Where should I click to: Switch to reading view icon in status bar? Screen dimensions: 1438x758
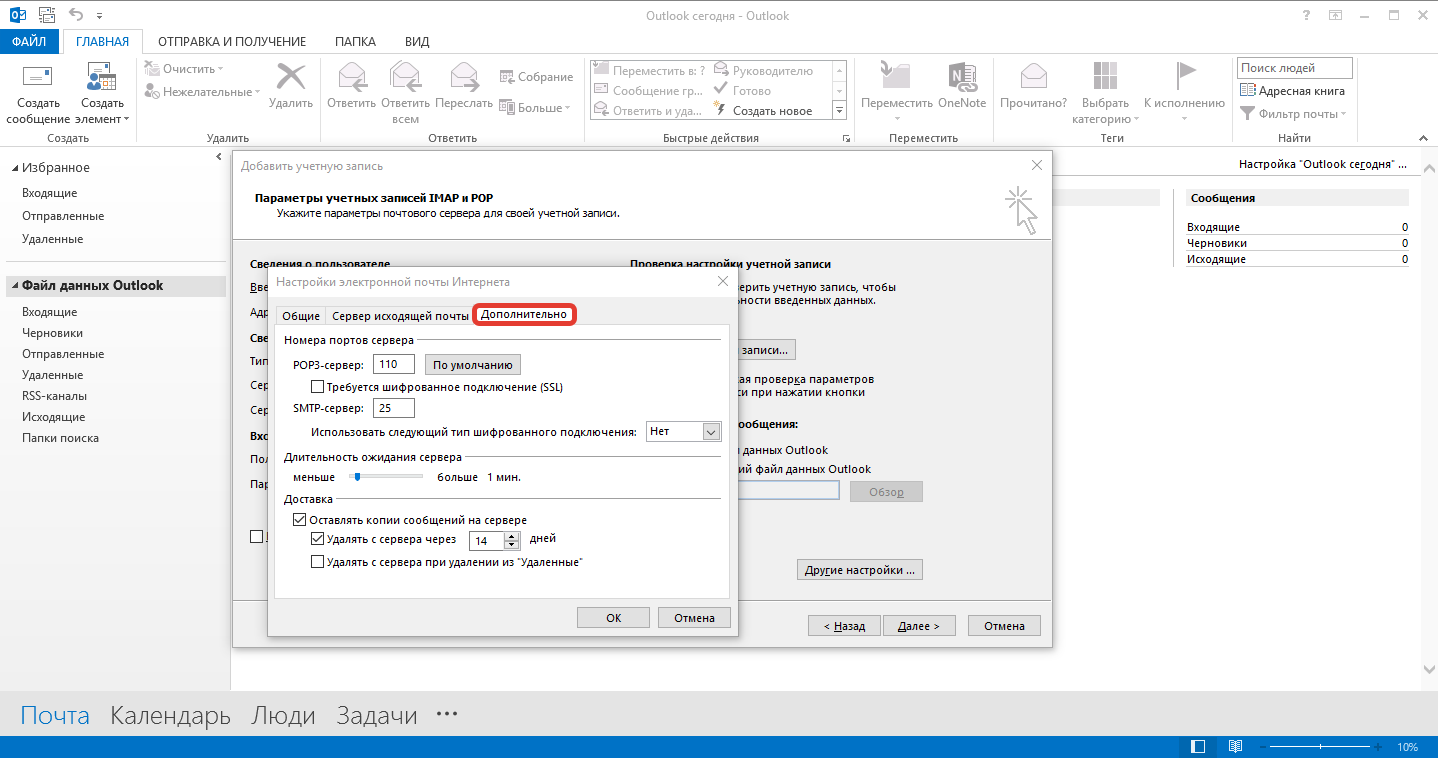coord(1235,747)
